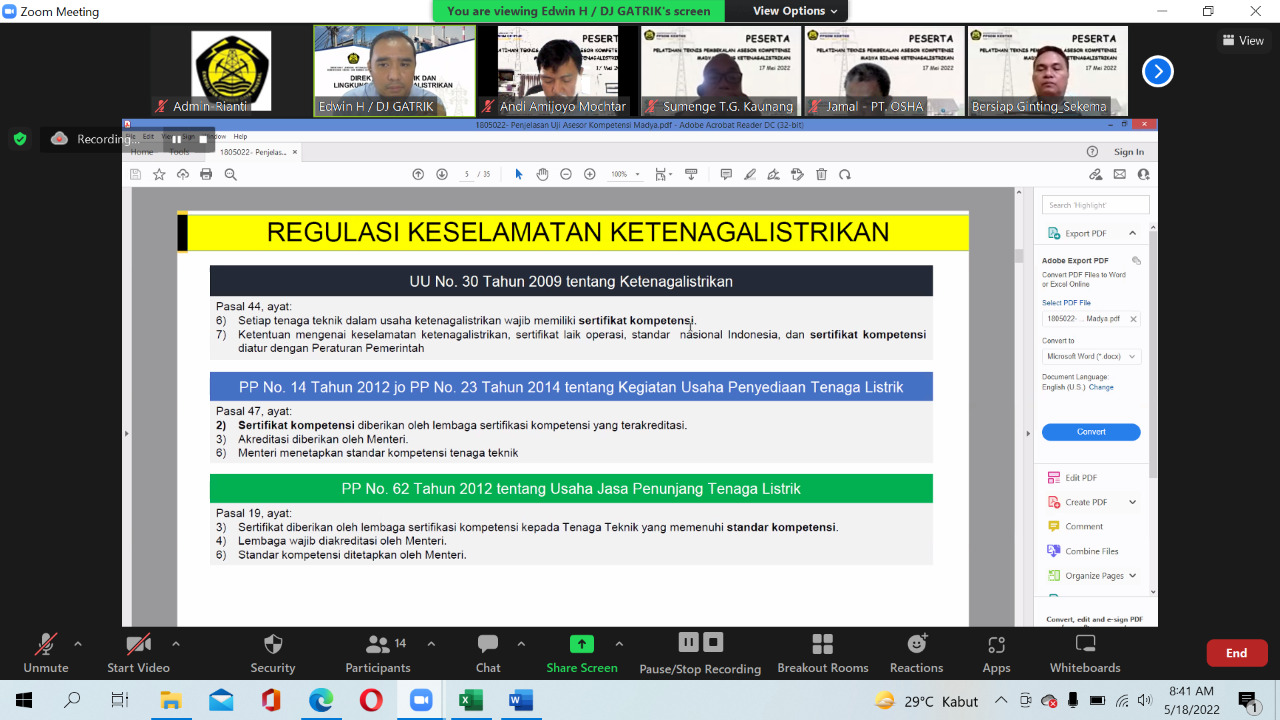Open the Security shield icon in Zoom
This screenshot has width=1280, height=720.
[272, 653]
